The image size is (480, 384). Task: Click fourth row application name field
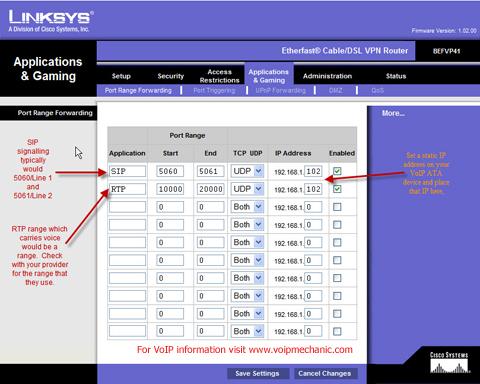pyautogui.click(x=127, y=225)
